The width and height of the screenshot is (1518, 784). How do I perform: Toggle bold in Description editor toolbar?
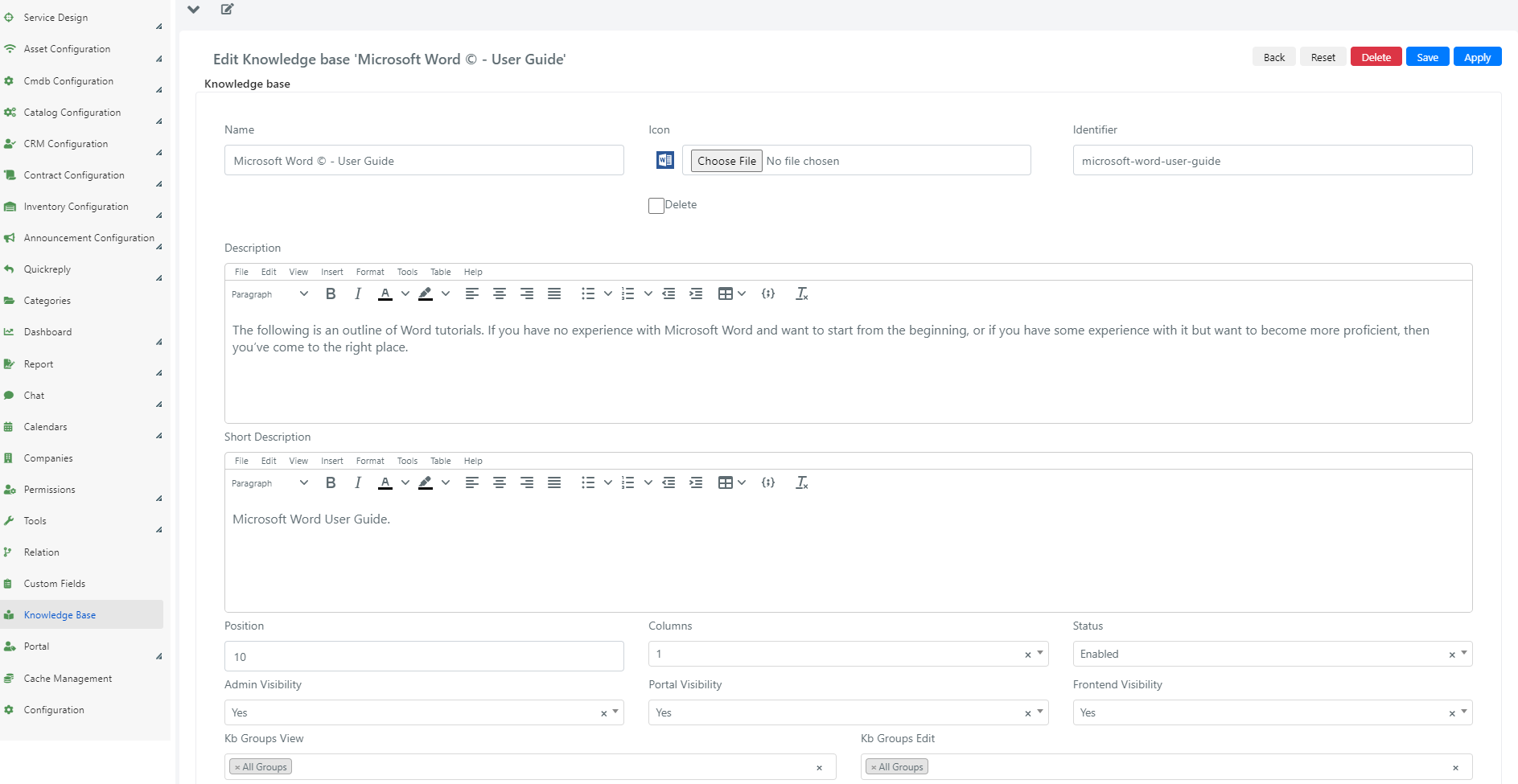click(331, 294)
